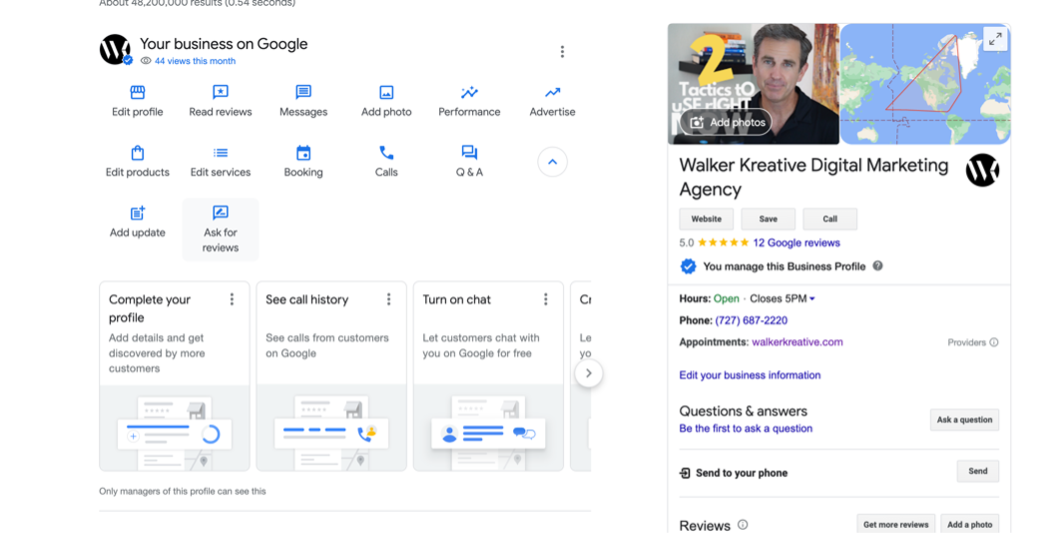Click 'Walker Kreative Digital Marketing Agency' title
This screenshot has height=537, width=1060.
point(814,177)
